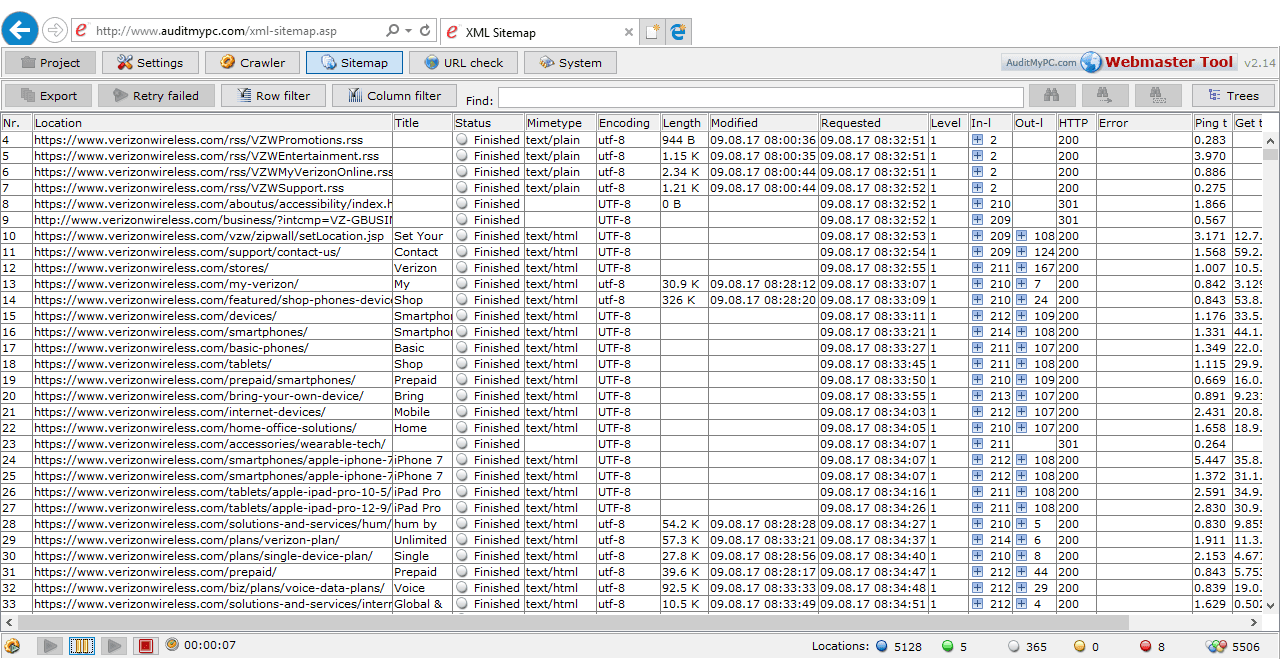Click the '326 K' length cell
The width and height of the screenshot is (1280, 659).
tap(684, 300)
